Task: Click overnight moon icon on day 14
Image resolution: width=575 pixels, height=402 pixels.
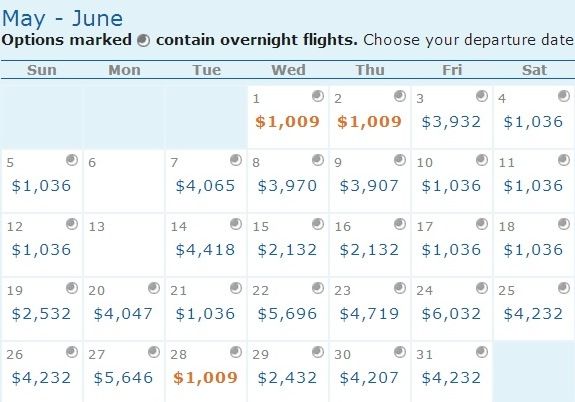Action: 236,224
